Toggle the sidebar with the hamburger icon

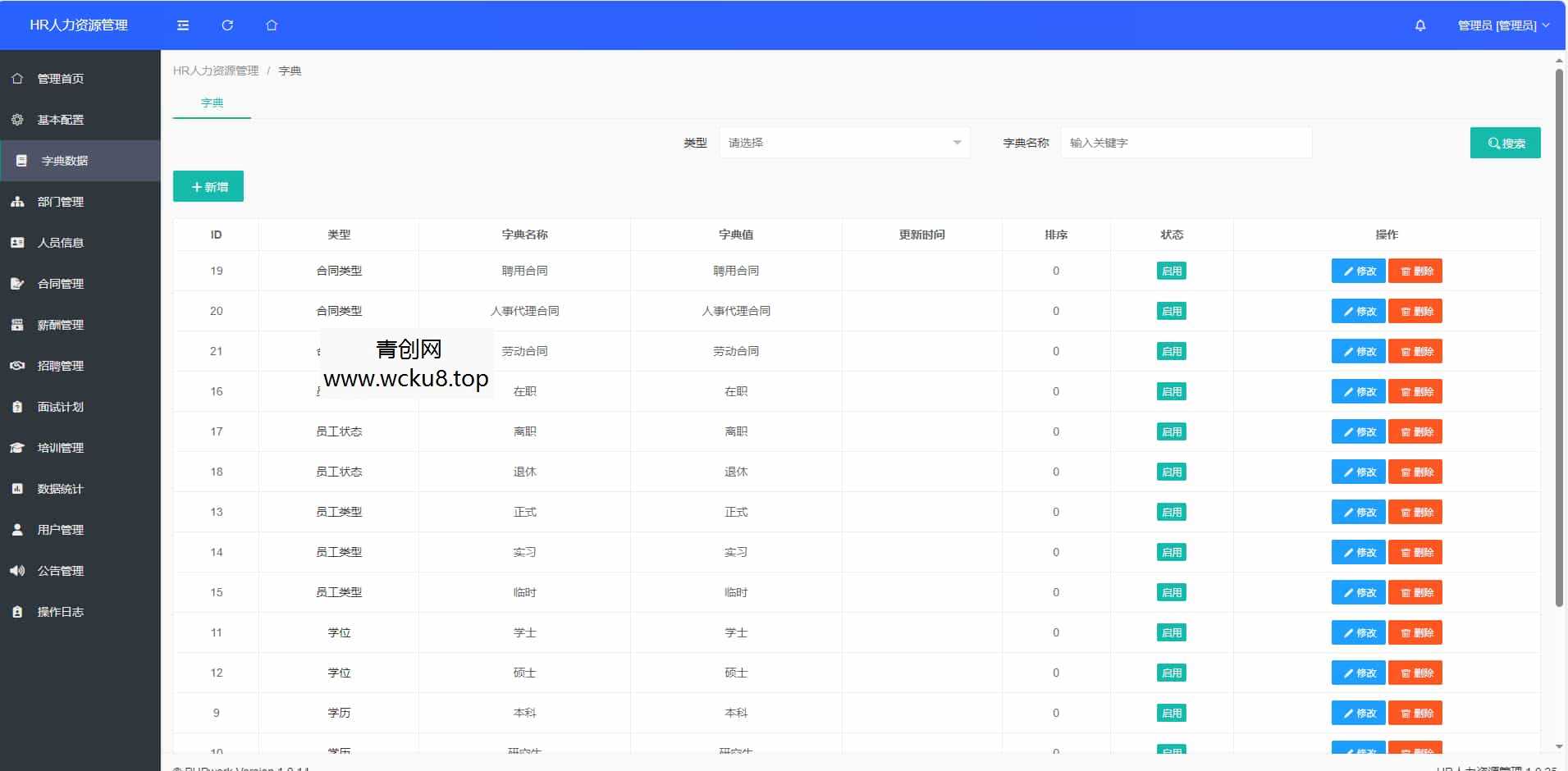coord(182,25)
